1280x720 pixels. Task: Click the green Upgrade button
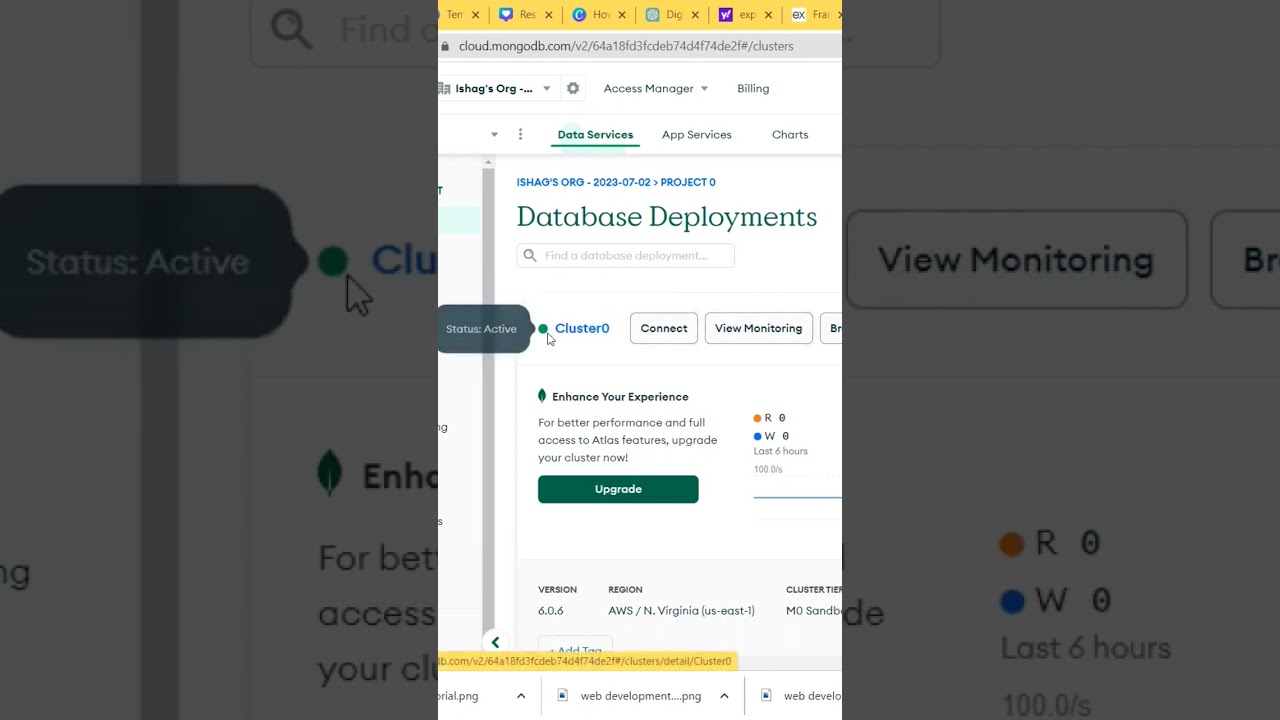[618, 489]
